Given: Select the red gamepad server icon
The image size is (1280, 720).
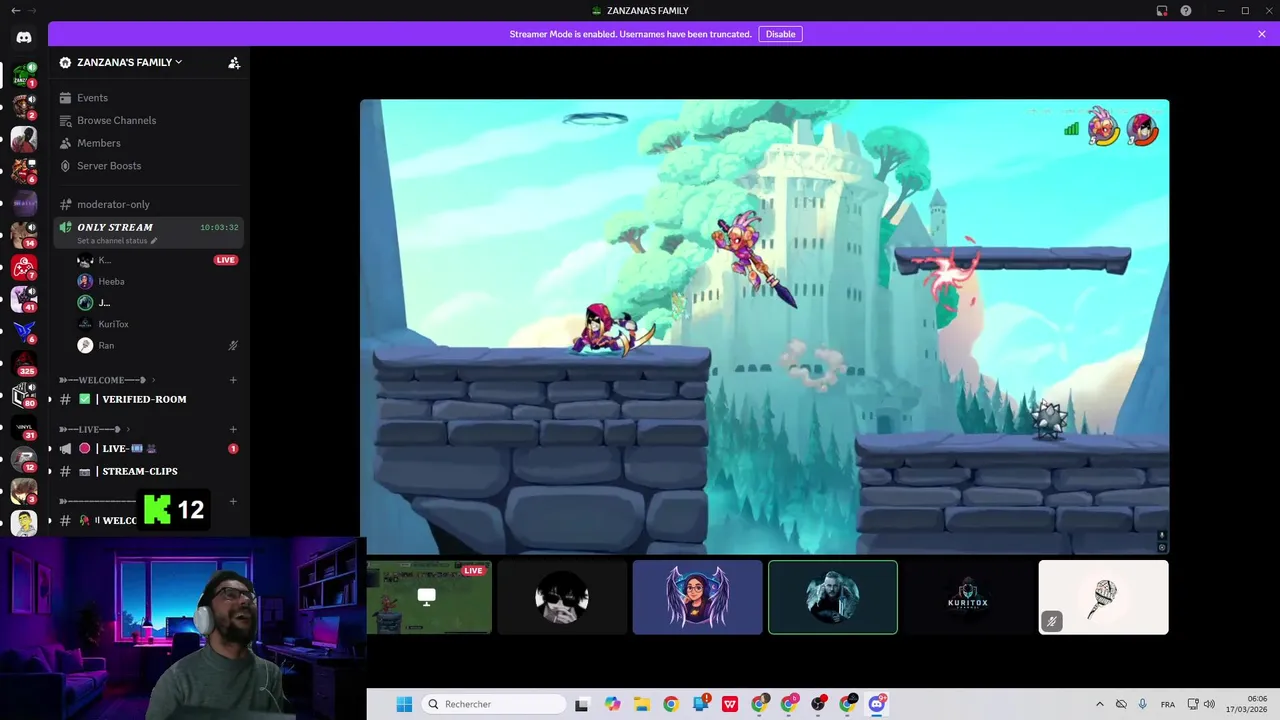Looking at the screenshot, I should pos(24,267).
